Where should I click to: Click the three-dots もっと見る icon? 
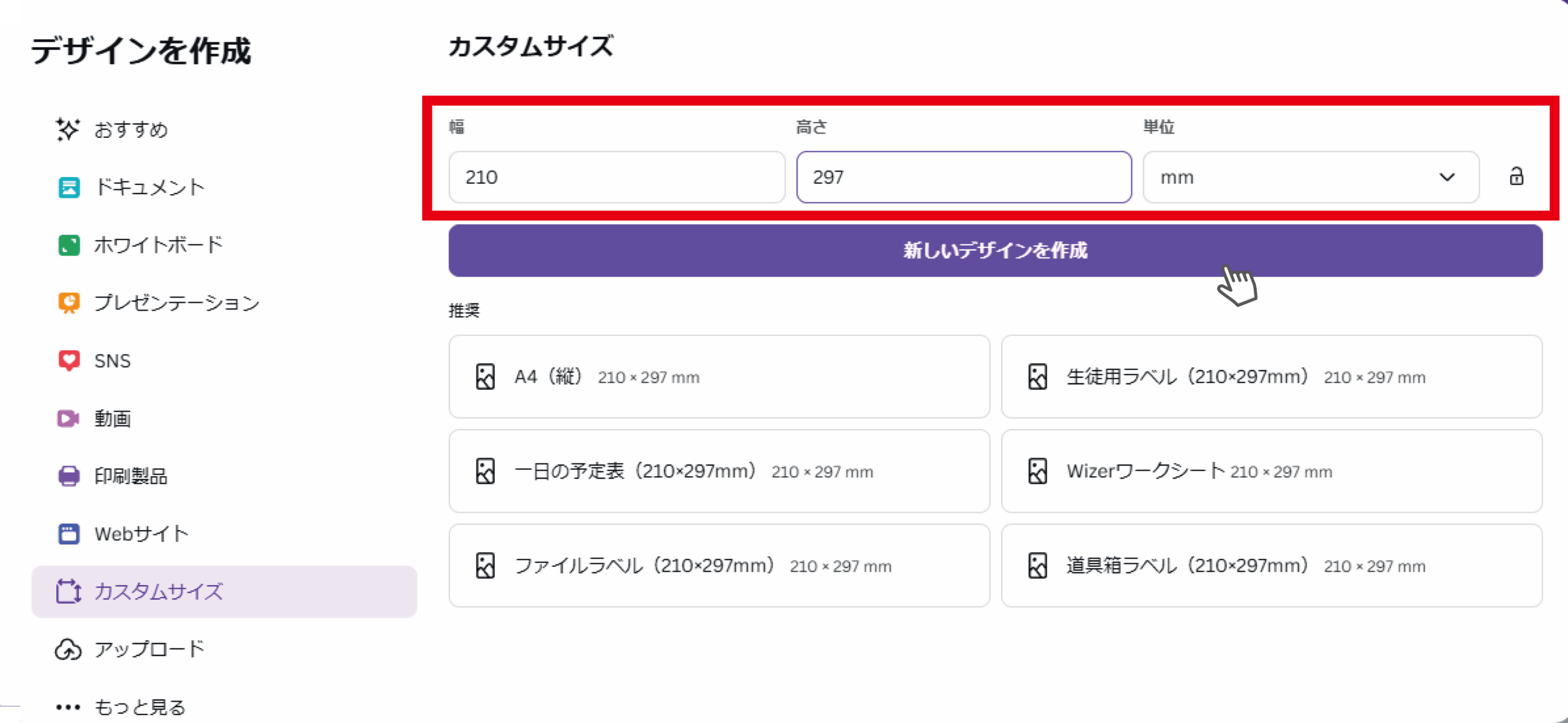click(x=68, y=707)
